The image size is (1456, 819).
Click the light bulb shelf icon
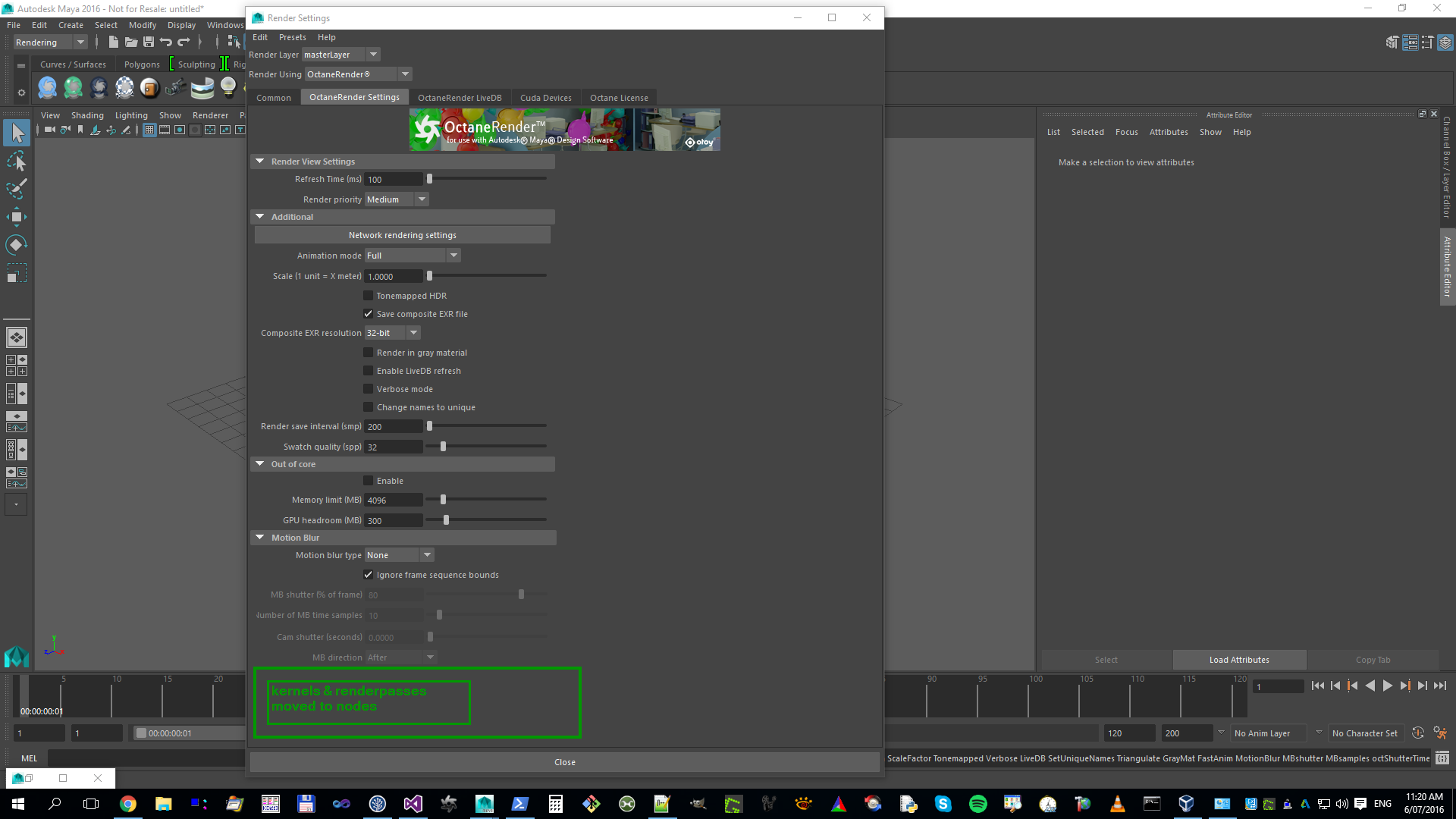pyautogui.click(x=228, y=88)
